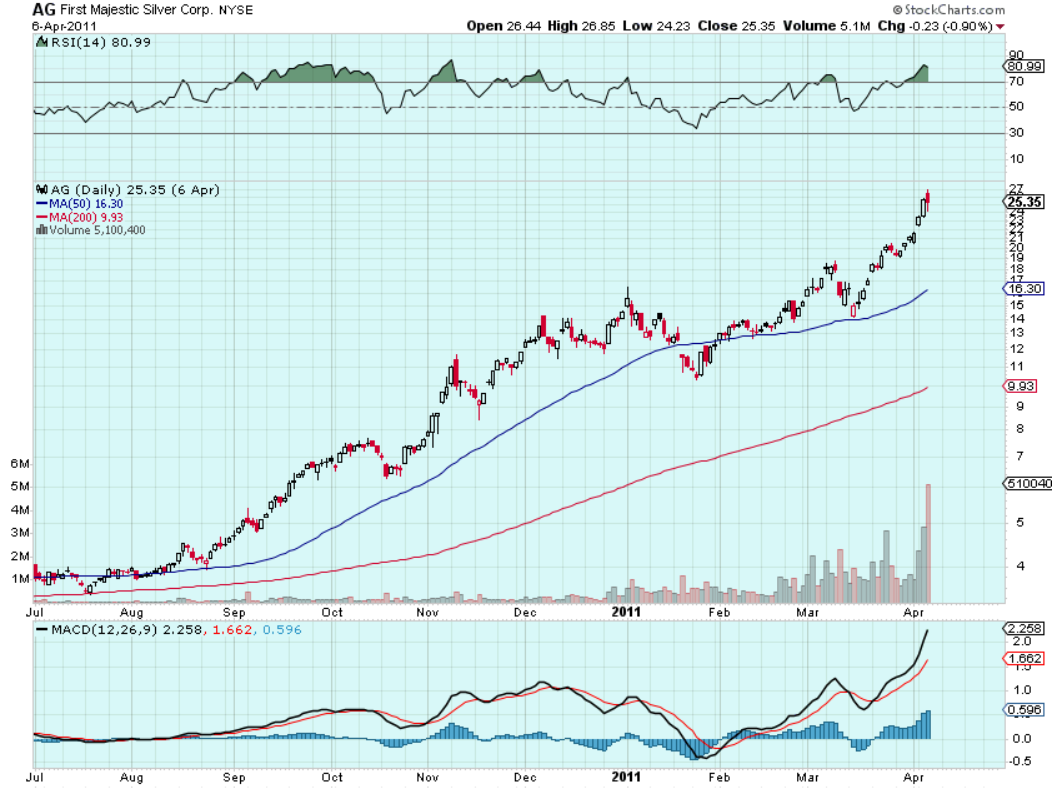
Task: Click the RSI(14) 80.99 label
Action: 101,43
